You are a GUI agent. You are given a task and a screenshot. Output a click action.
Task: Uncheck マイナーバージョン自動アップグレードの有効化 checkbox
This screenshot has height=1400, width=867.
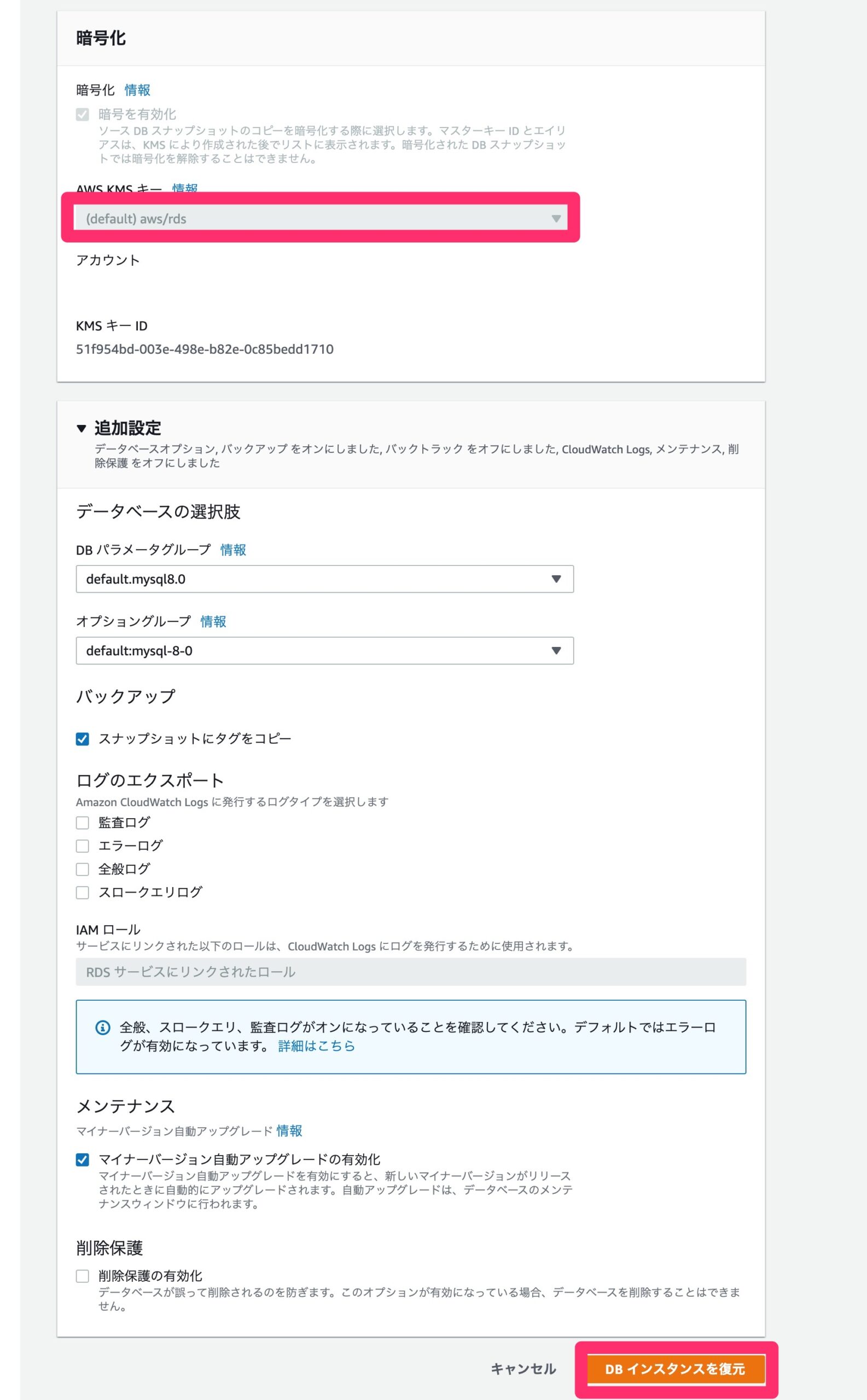(x=83, y=1160)
